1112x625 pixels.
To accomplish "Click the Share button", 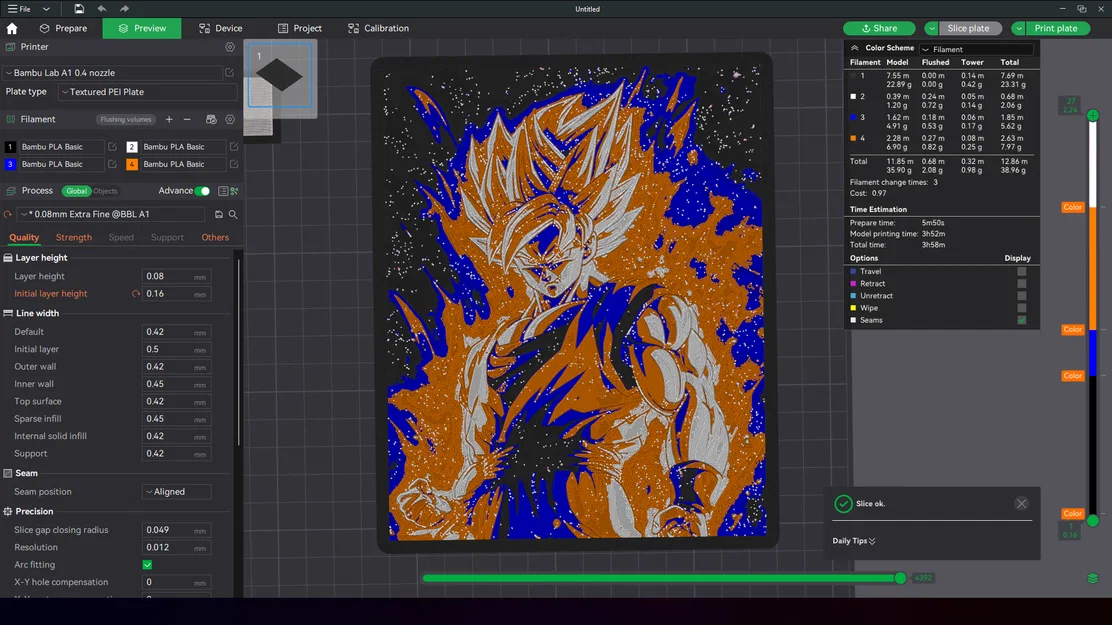I will (879, 28).
